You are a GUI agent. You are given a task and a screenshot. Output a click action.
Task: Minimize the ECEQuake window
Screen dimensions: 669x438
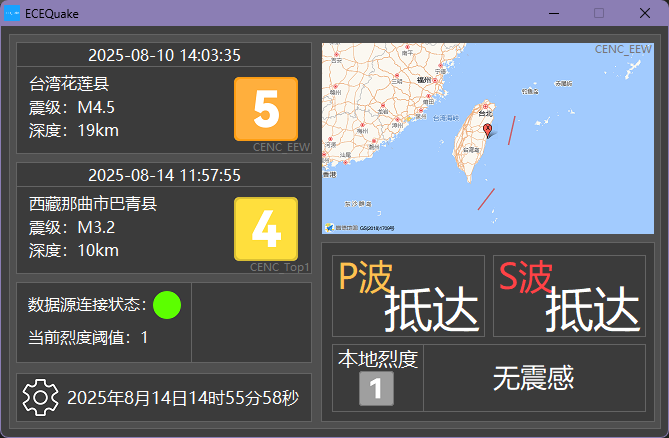point(553,13)
